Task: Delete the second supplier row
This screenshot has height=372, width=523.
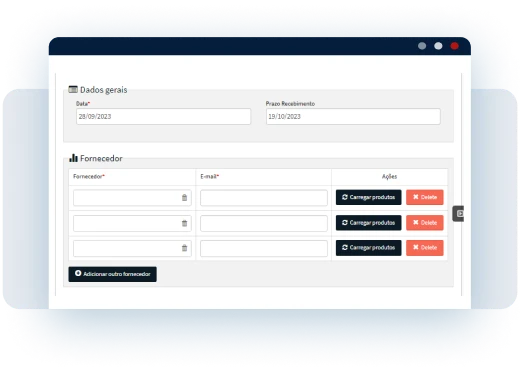Action: point(425,223)
